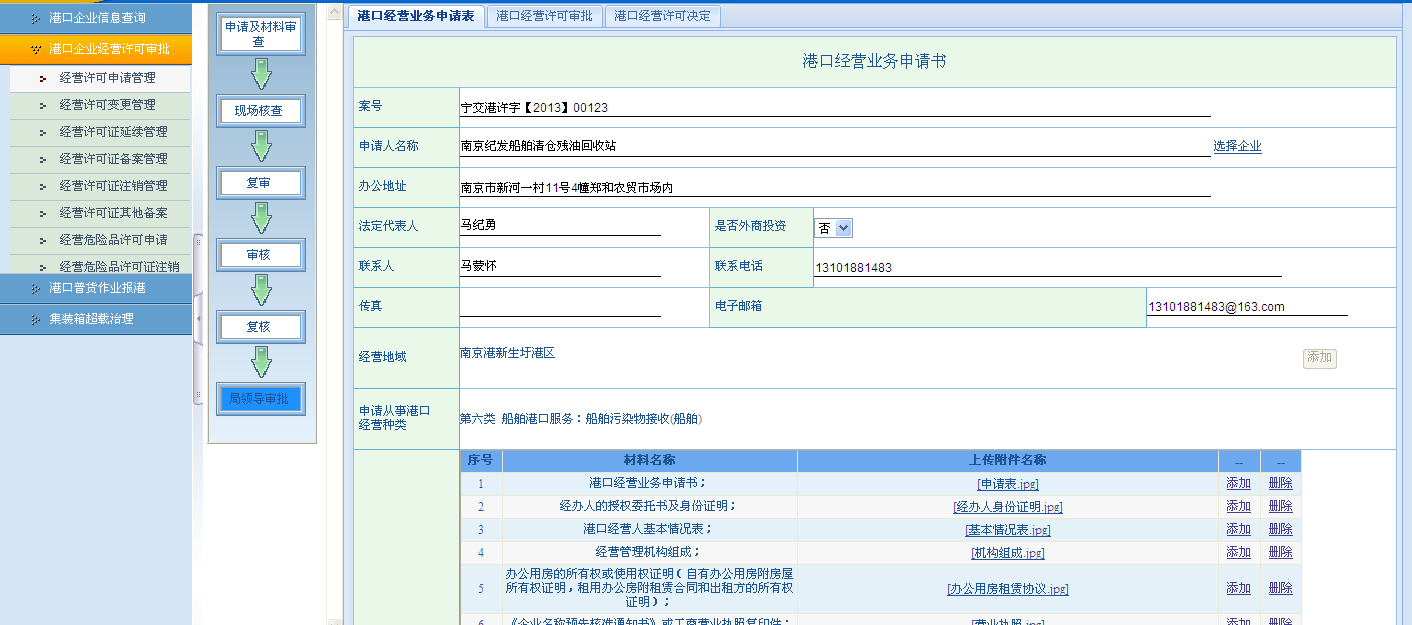Switch to the 港口经营许可审批 tab
Viewport: 1412px width, 625px height.
click(x=544, y=16)
